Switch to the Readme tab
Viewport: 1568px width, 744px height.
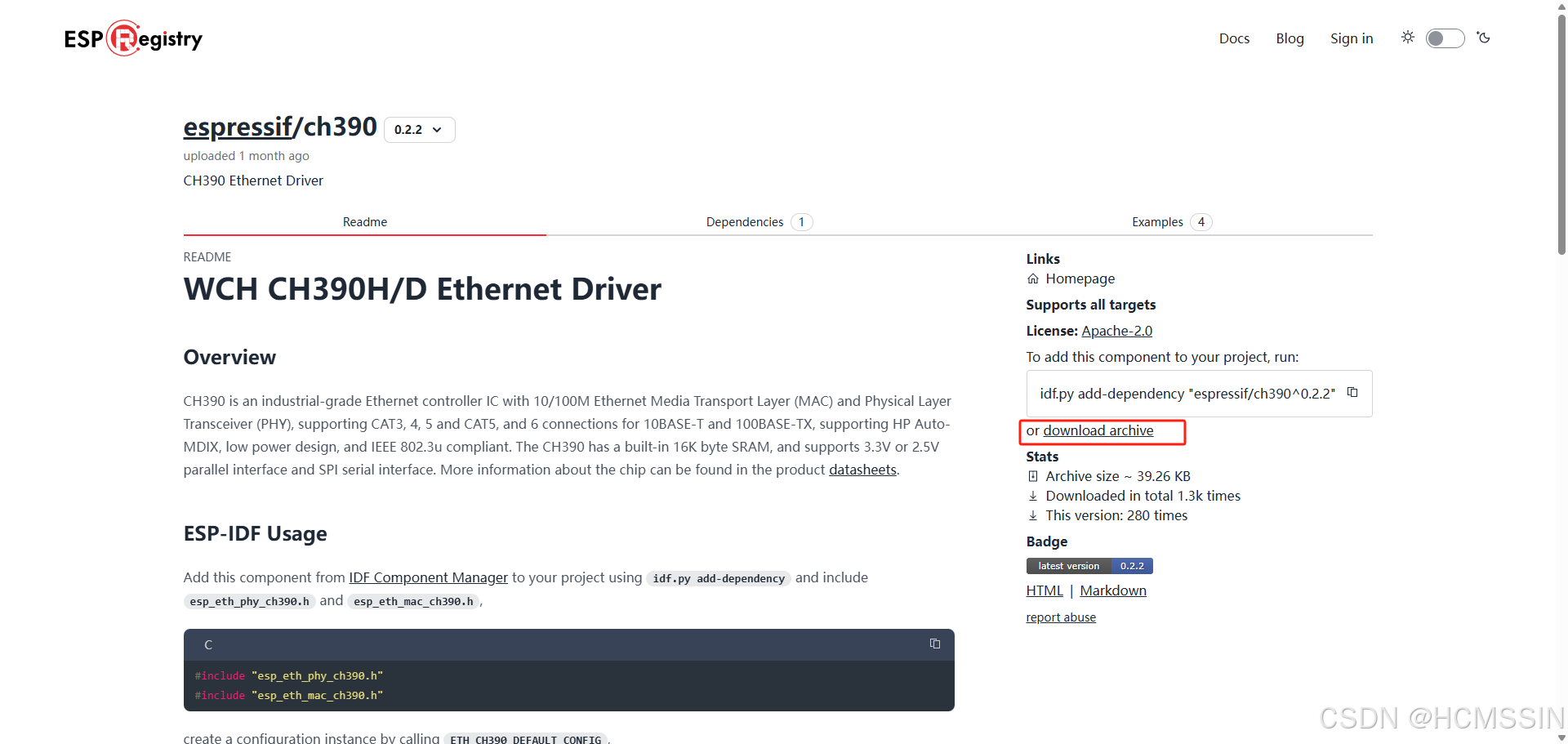(365, 222)
